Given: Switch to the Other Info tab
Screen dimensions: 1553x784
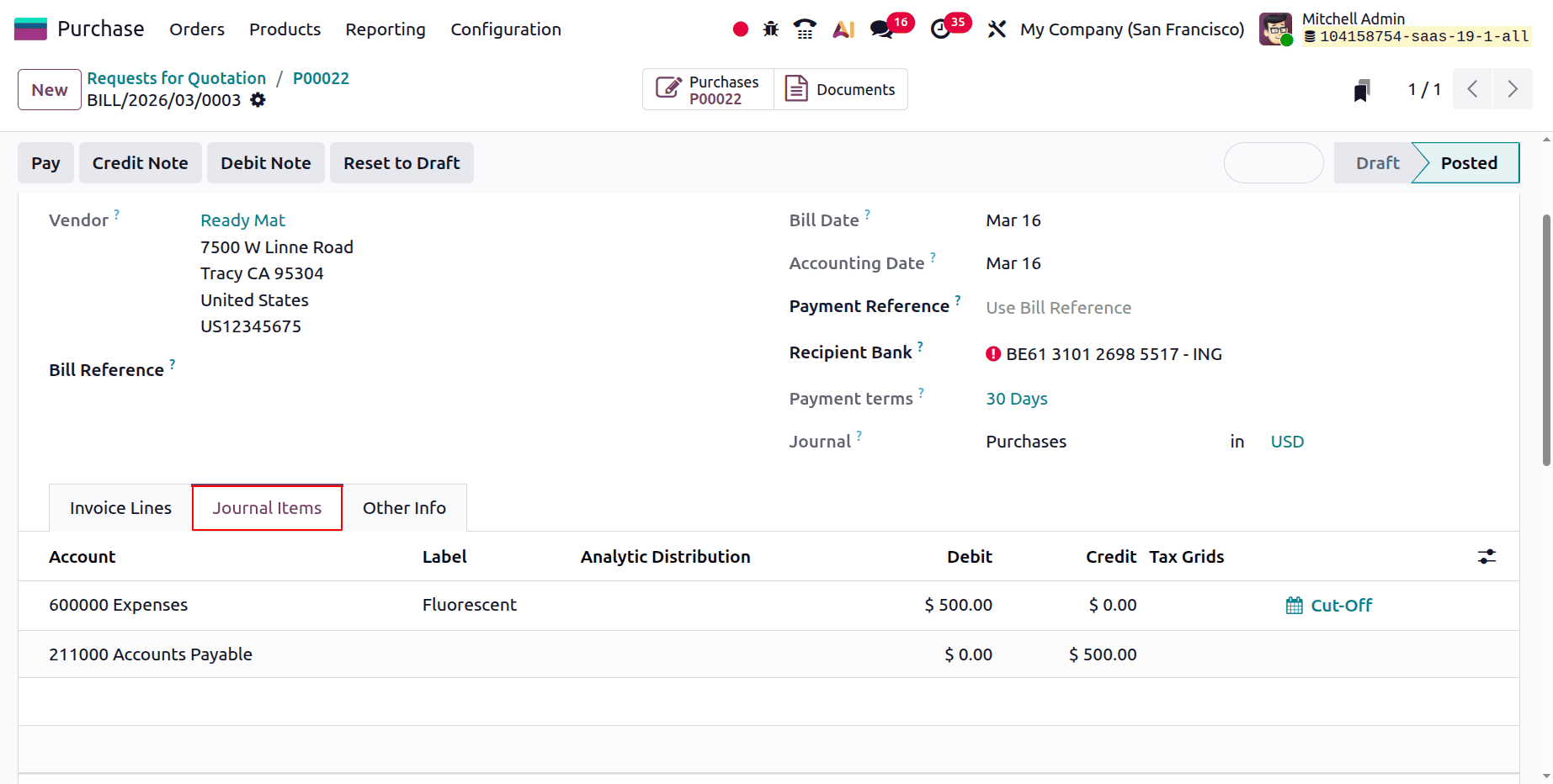Looking at the screenshot, I should pos(404,507).
